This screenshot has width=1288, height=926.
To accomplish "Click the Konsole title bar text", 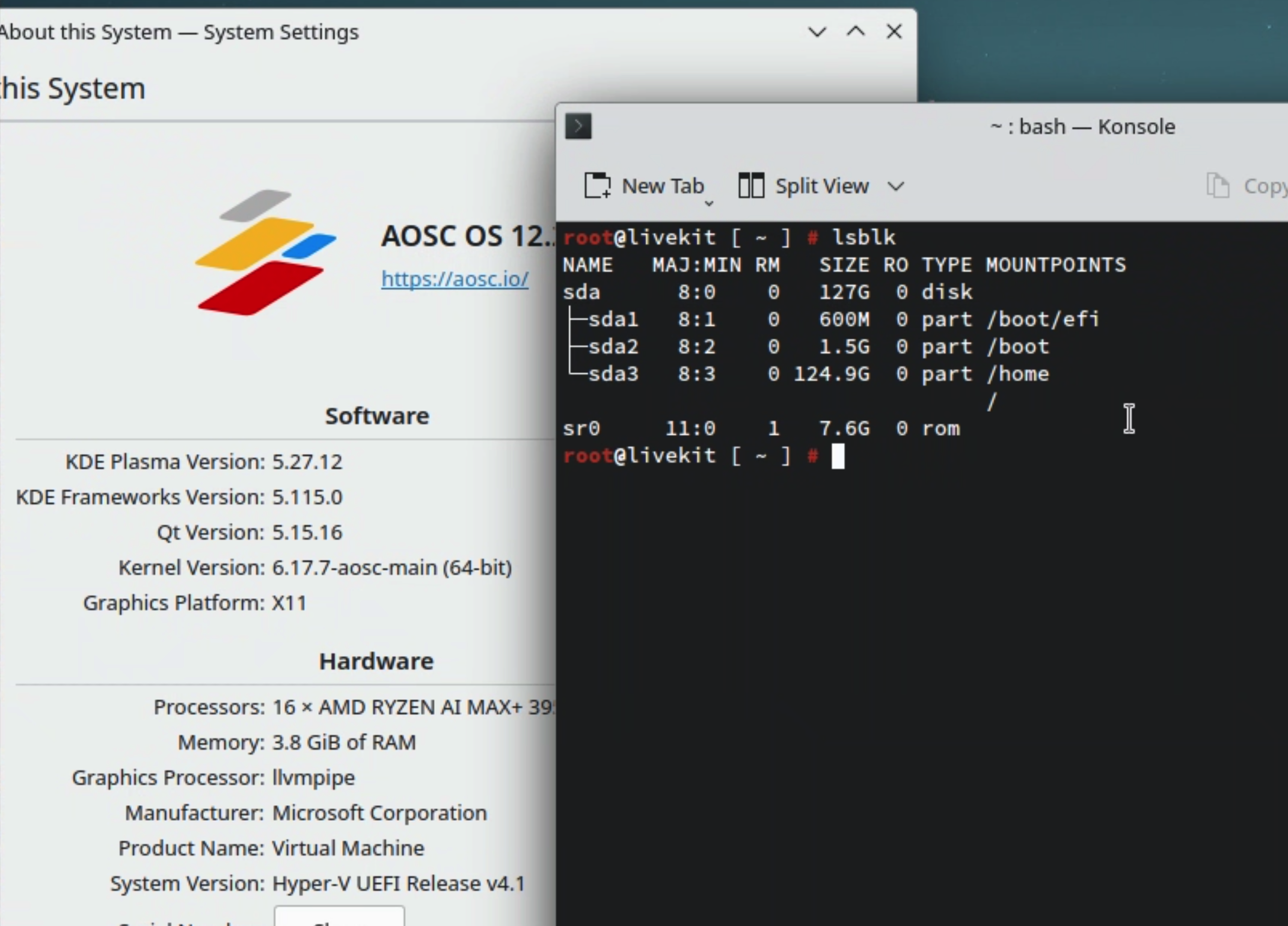I will (1082, 127).
